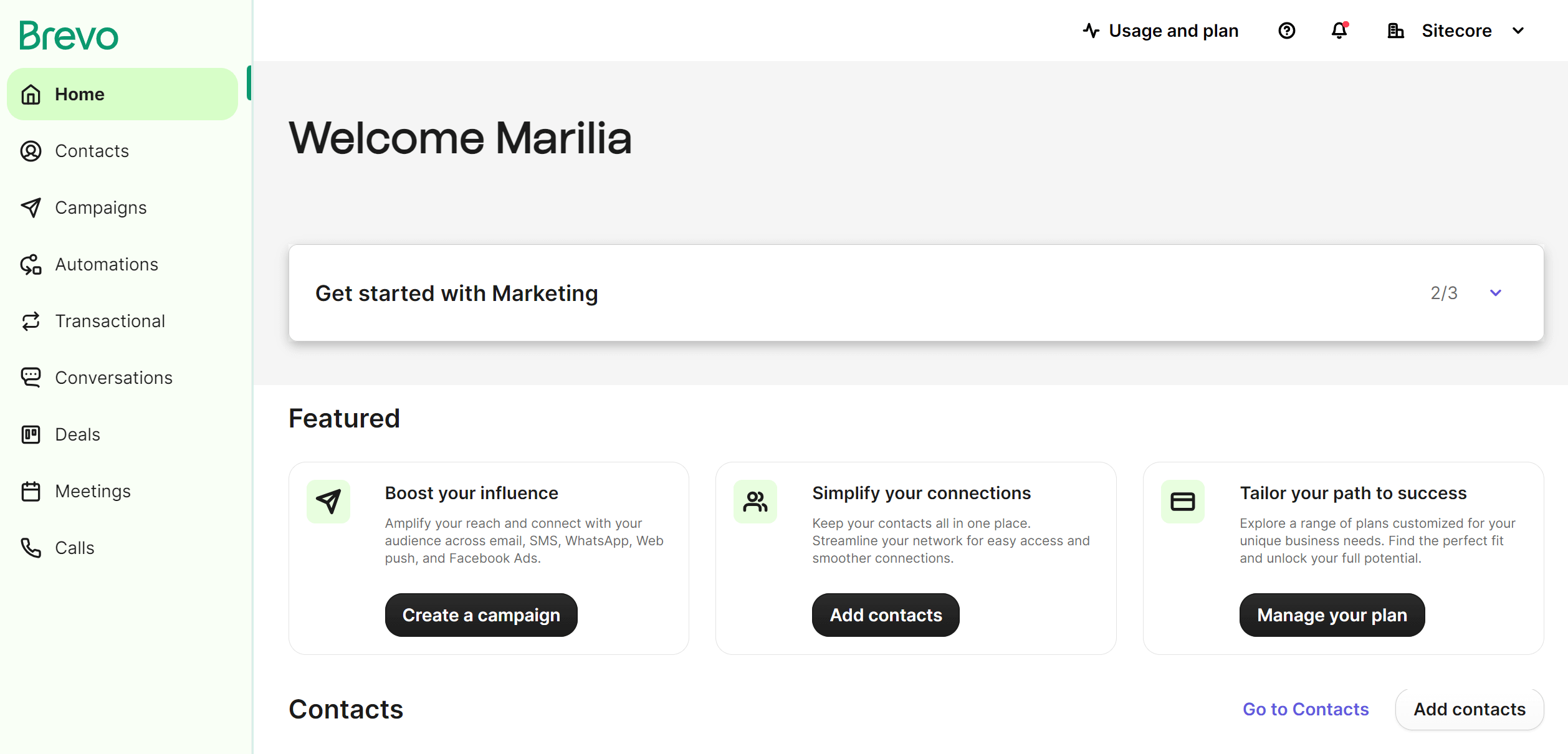Click the Meetings sidebar icon

[31, 491]
